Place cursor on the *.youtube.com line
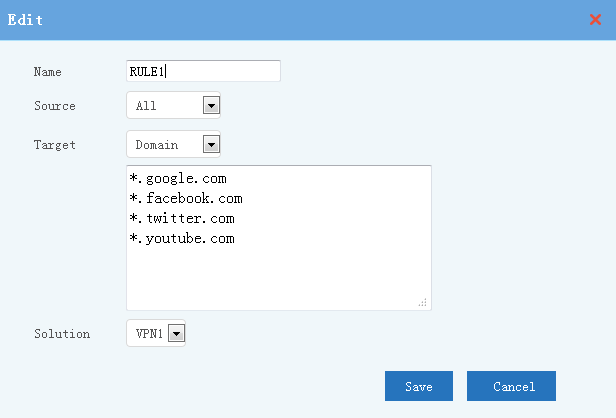The image size is (616, 418). click(x=182, y=238)
